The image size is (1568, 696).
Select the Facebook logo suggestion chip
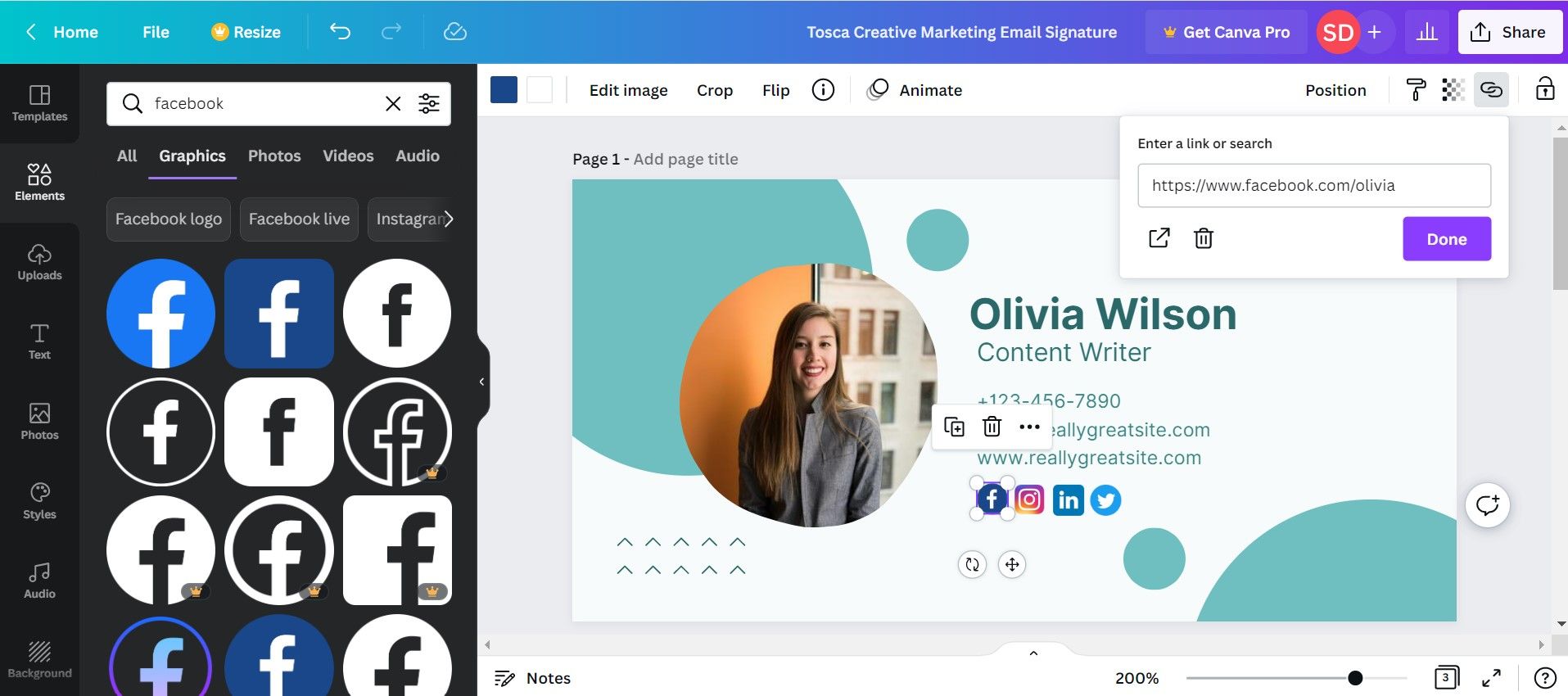point(169,219)
